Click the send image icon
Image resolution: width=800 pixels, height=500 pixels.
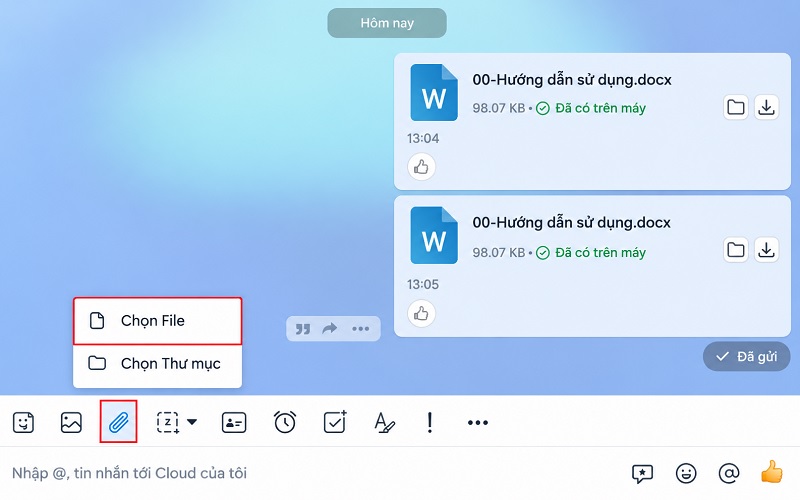(71, 422)
